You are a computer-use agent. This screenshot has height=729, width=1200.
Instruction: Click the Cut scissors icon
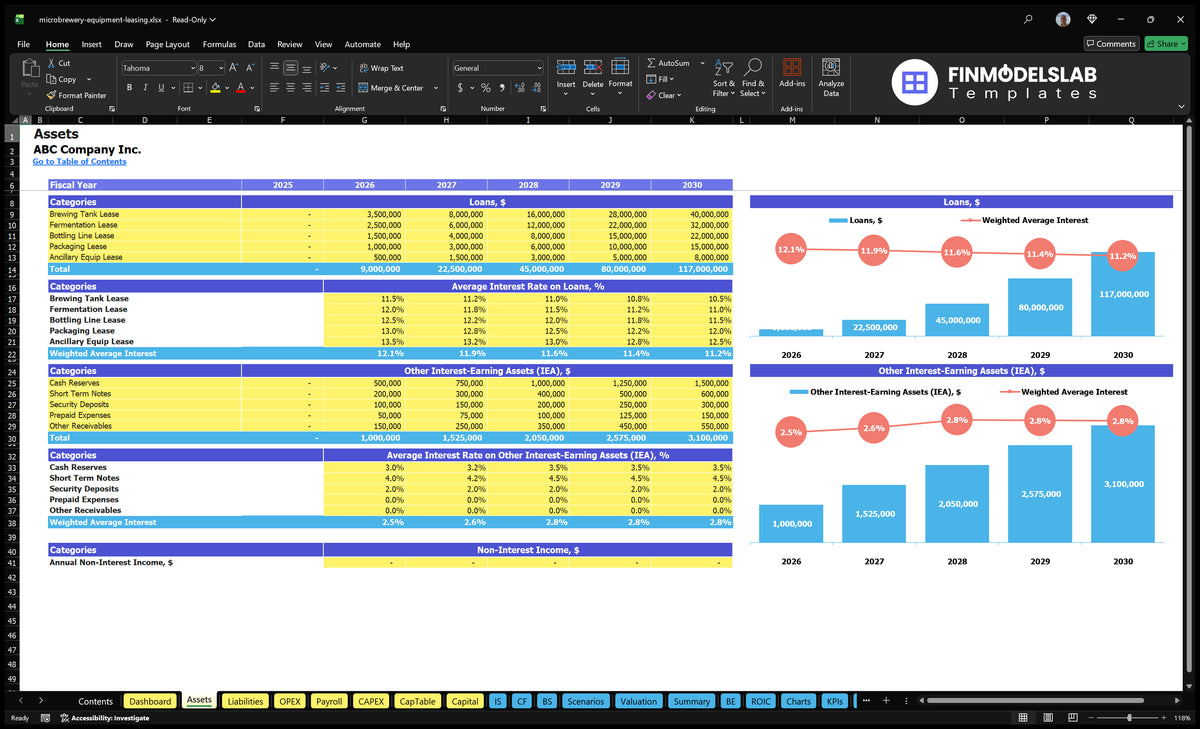[51, 63]
